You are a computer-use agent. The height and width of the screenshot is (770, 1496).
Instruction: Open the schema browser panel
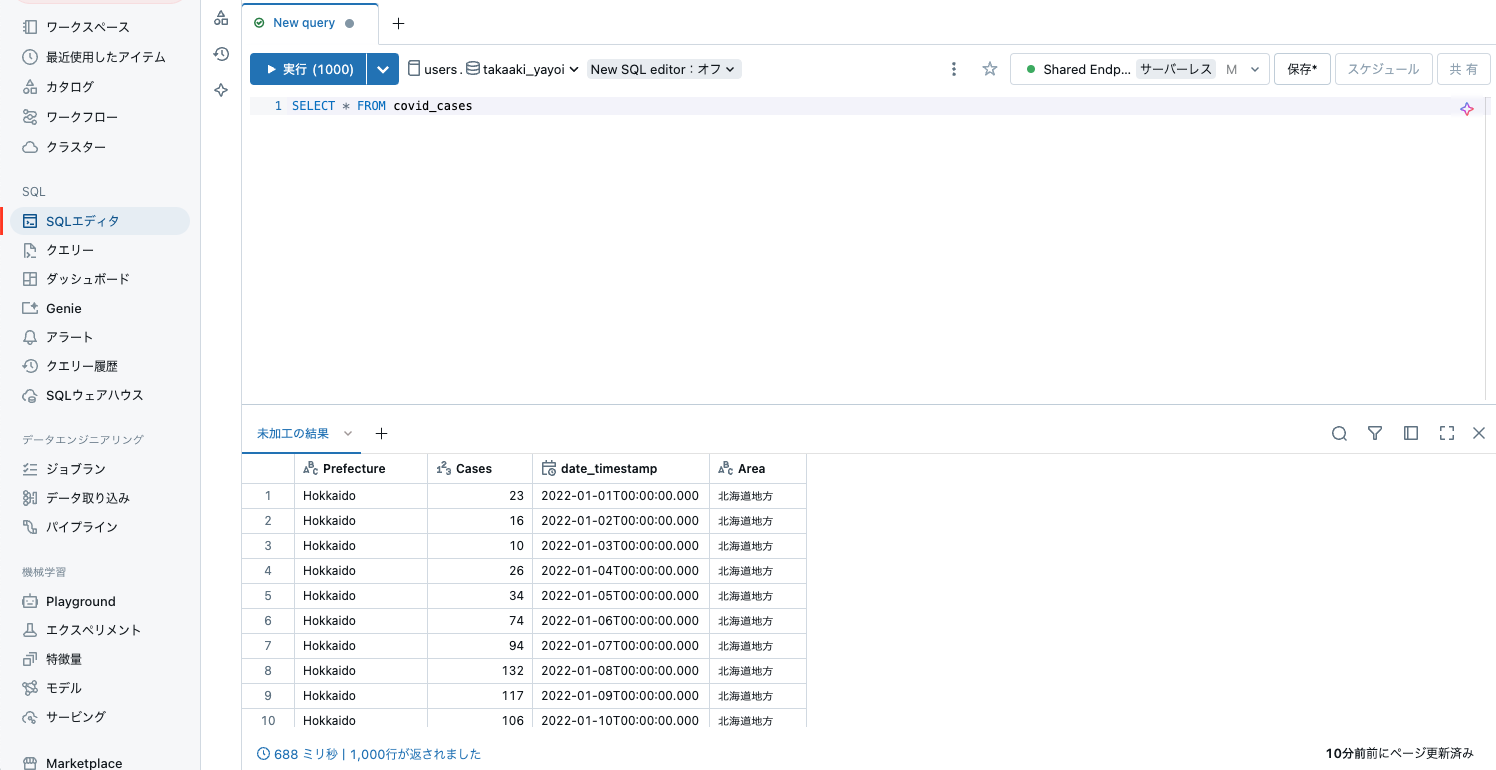(x=221, y=17)
